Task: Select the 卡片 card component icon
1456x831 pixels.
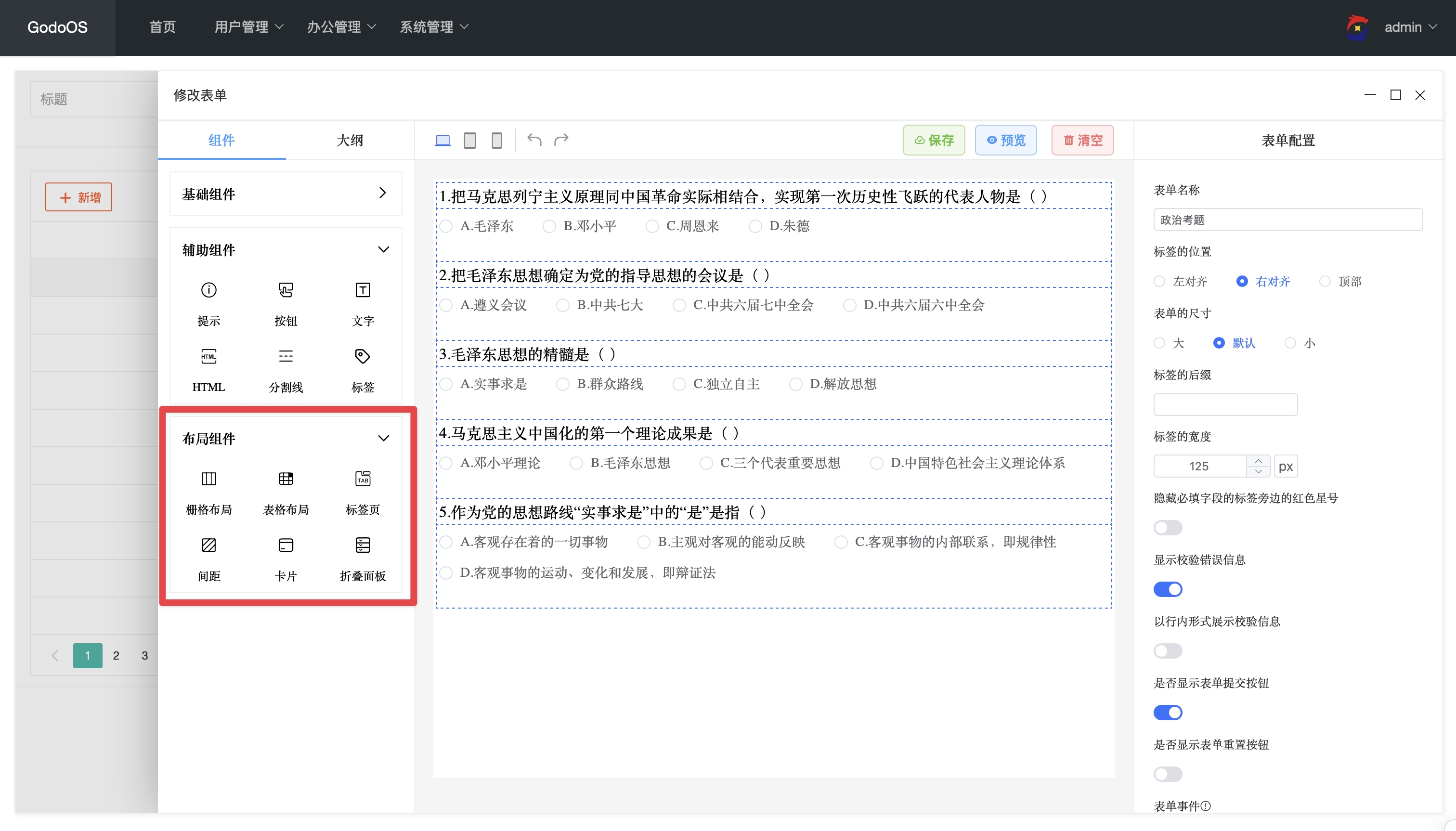Action: click(x=286, y=545)
